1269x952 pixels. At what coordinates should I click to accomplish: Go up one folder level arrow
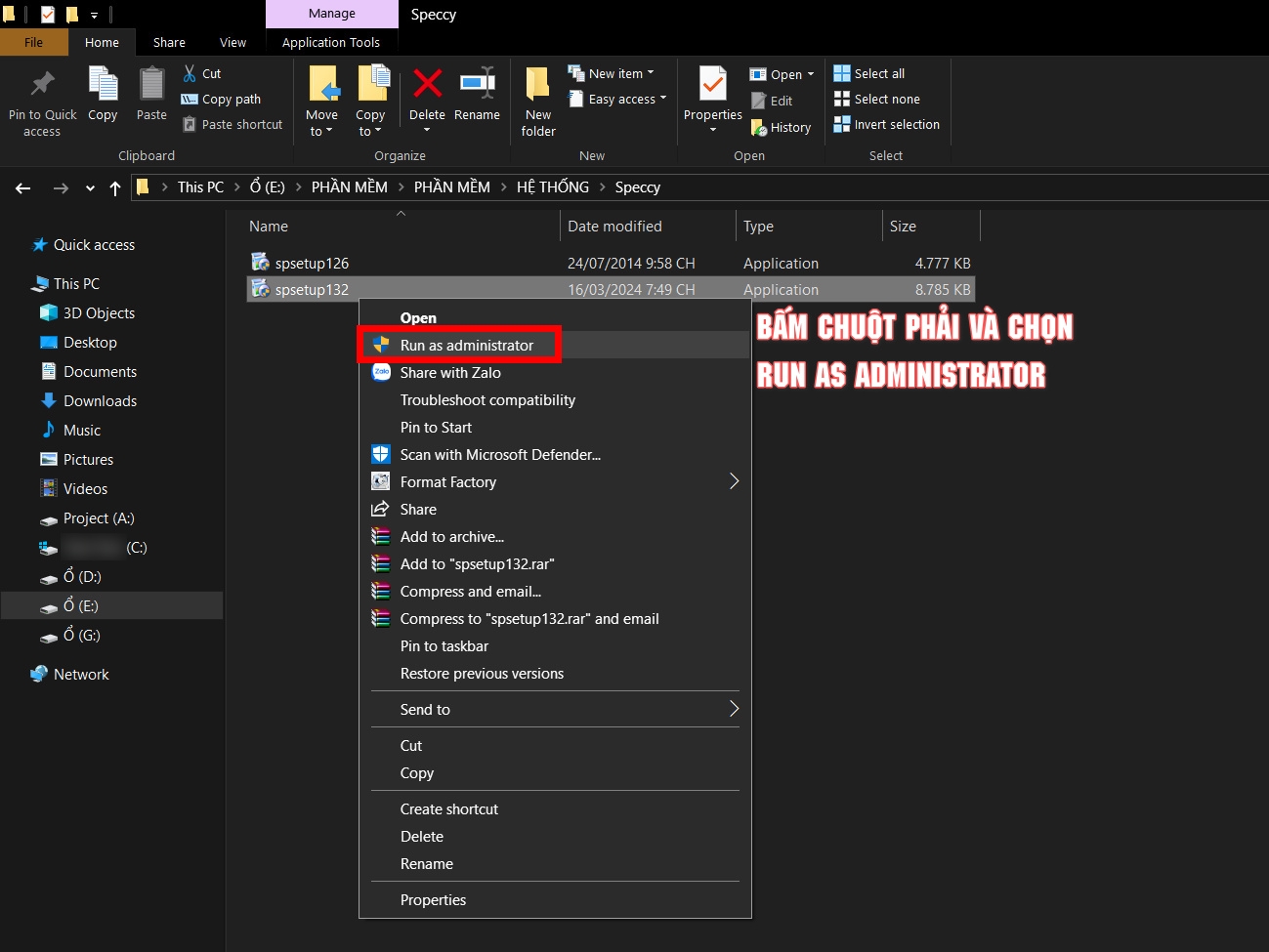115,187
